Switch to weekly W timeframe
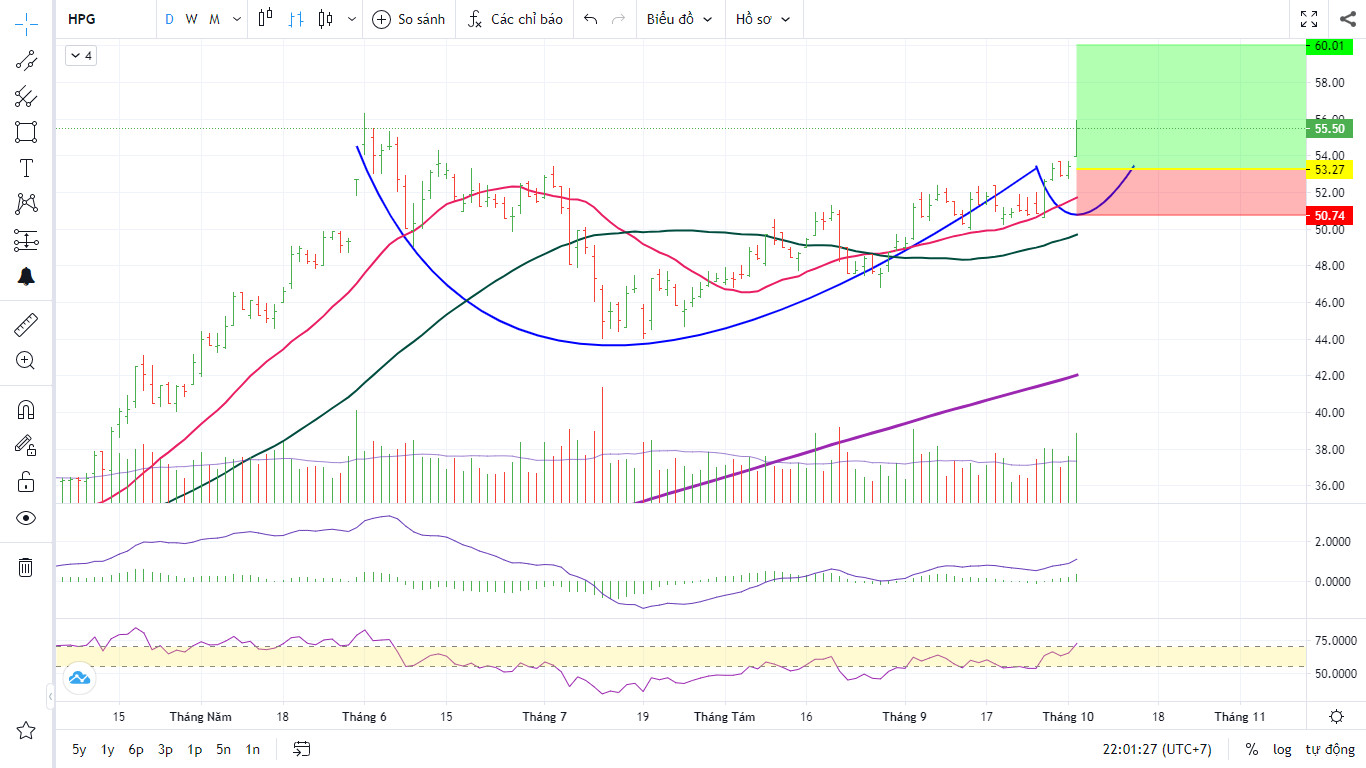 pos(191,19)
